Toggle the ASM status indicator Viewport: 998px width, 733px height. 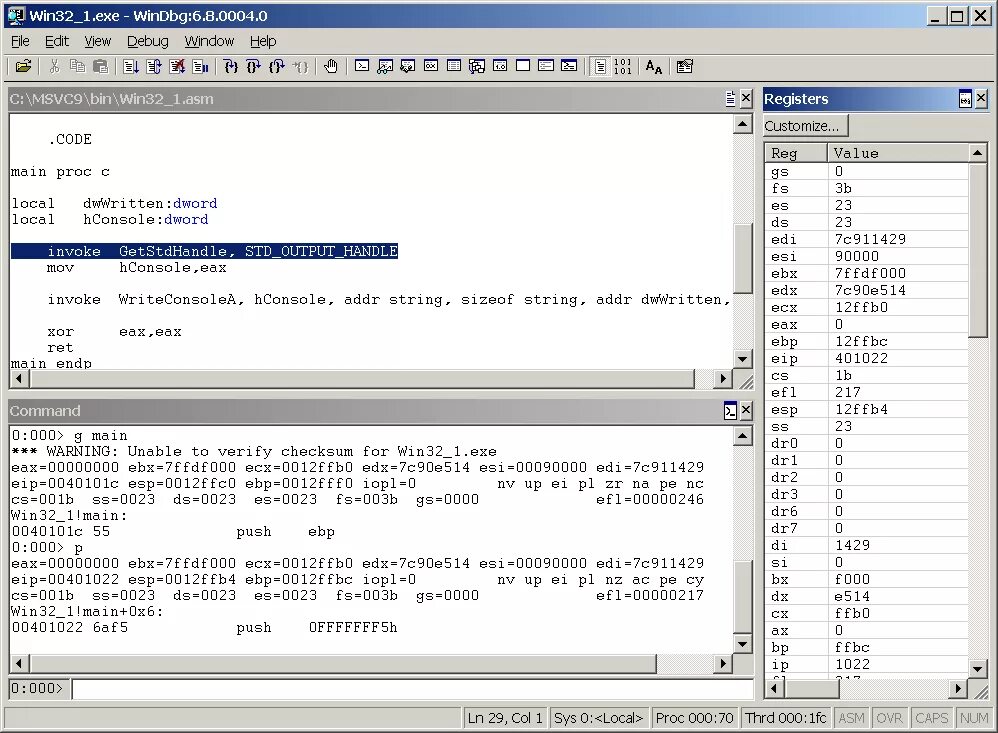[x=851, y=717]
